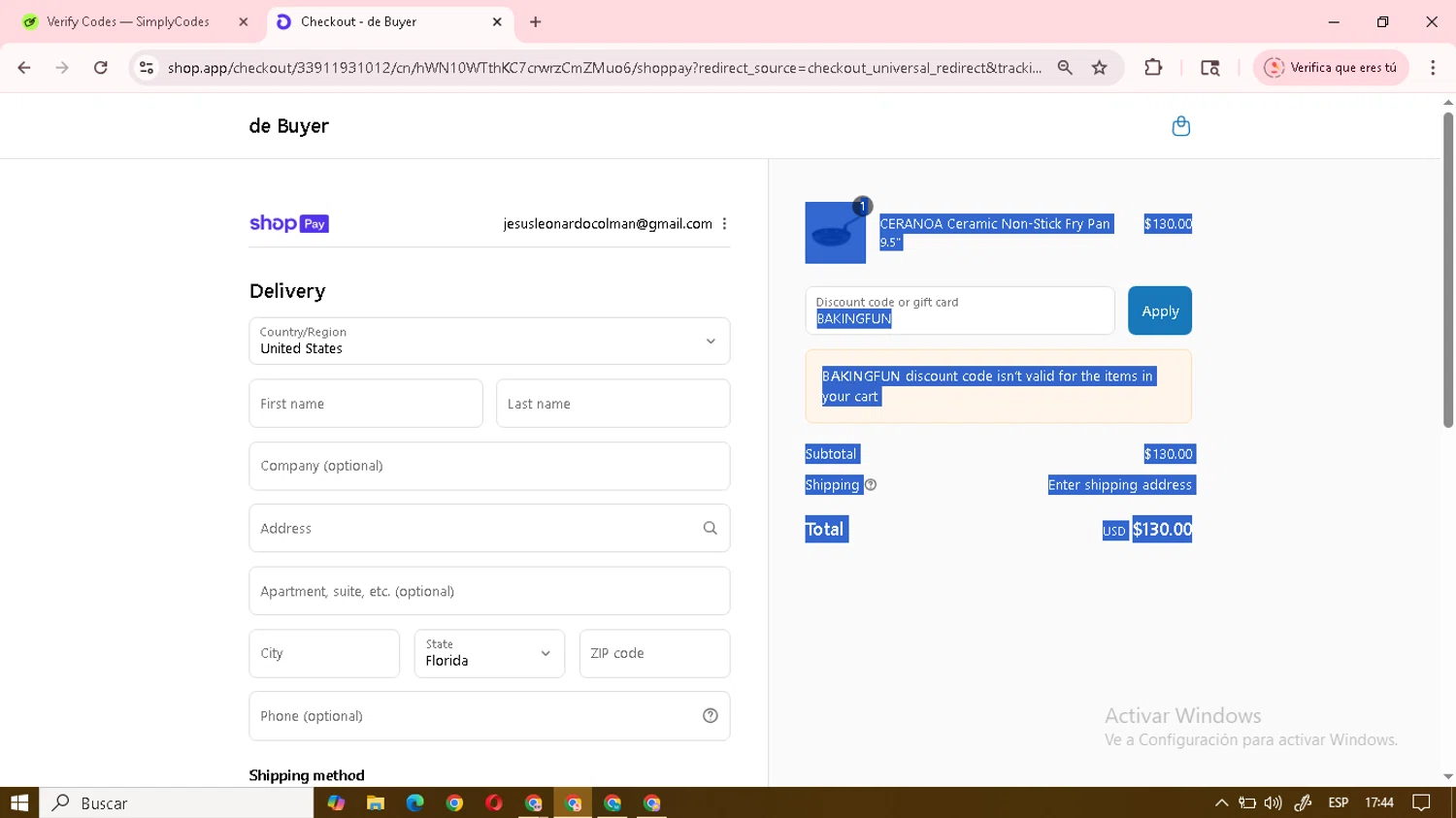Reload the checkout page

pyautogui.click(x=100, y=68)
